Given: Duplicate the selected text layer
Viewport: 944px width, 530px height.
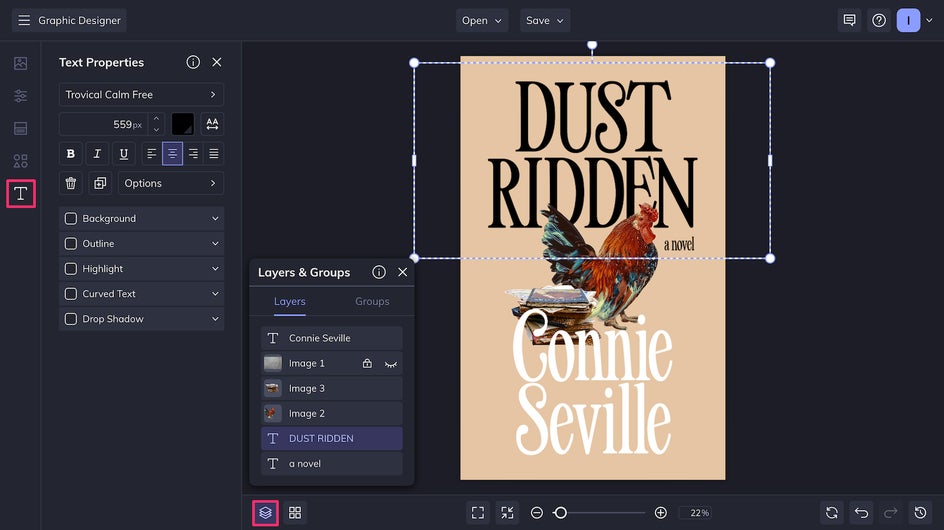Looking at the screenshot, I should tap(99, 183).
